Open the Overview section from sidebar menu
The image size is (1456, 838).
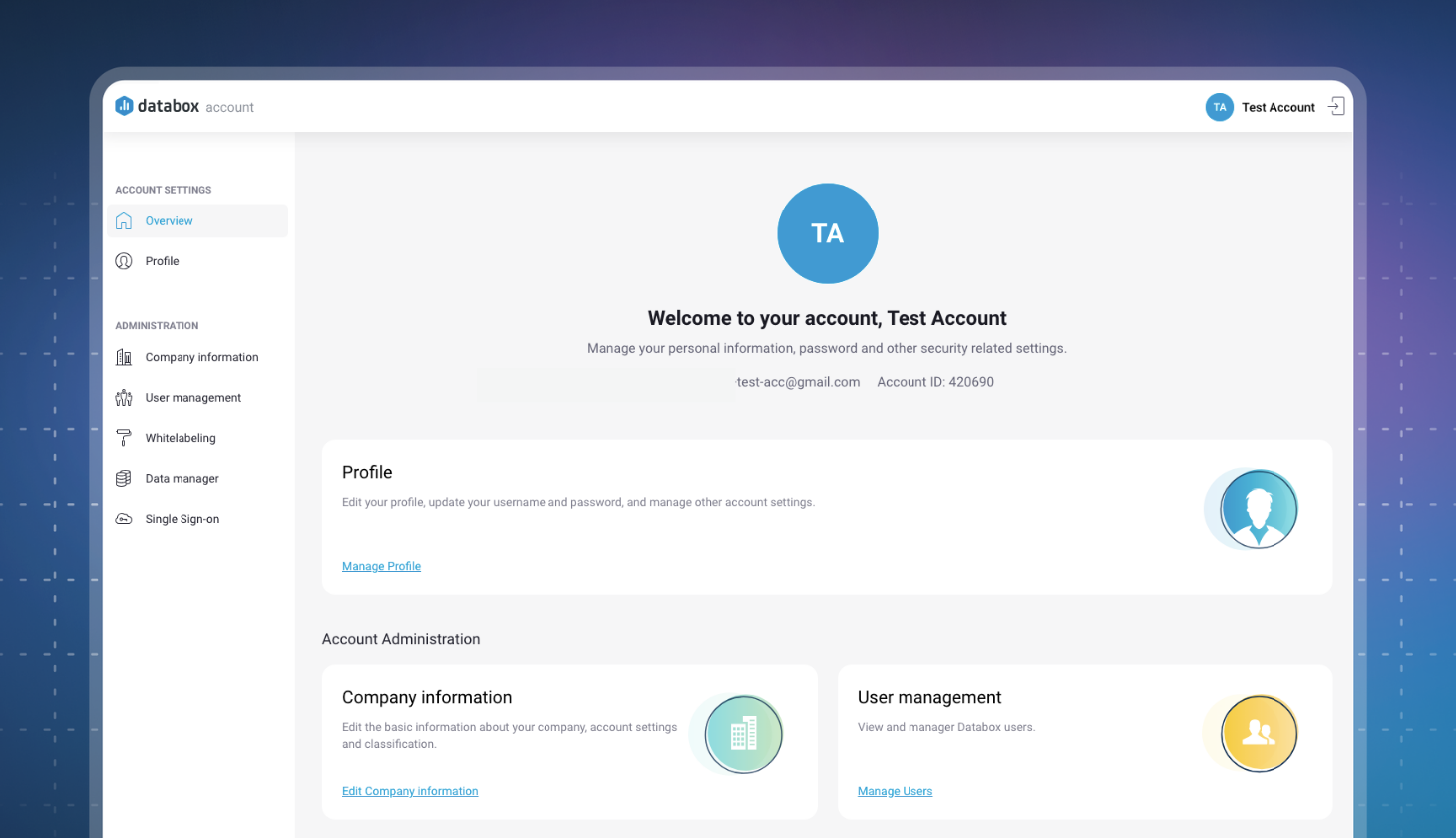click(x=170, y=220)
